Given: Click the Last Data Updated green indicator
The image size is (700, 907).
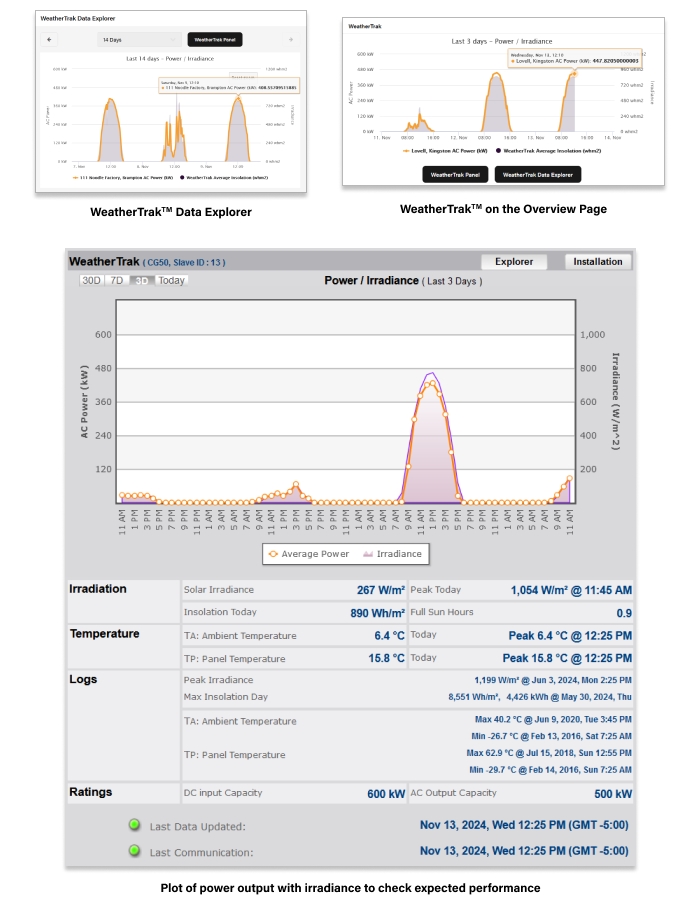Looking at the screenshot, I should pos(133,825).
